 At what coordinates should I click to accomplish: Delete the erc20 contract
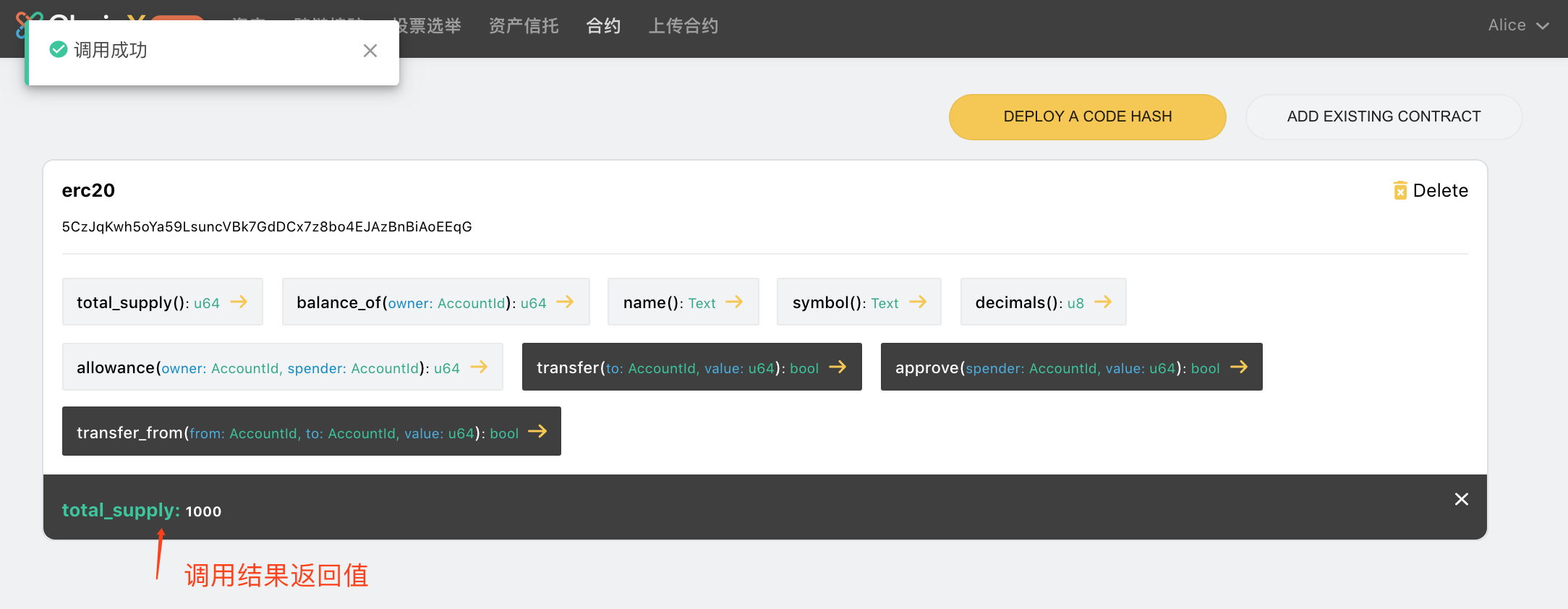tap(1431, 190)
